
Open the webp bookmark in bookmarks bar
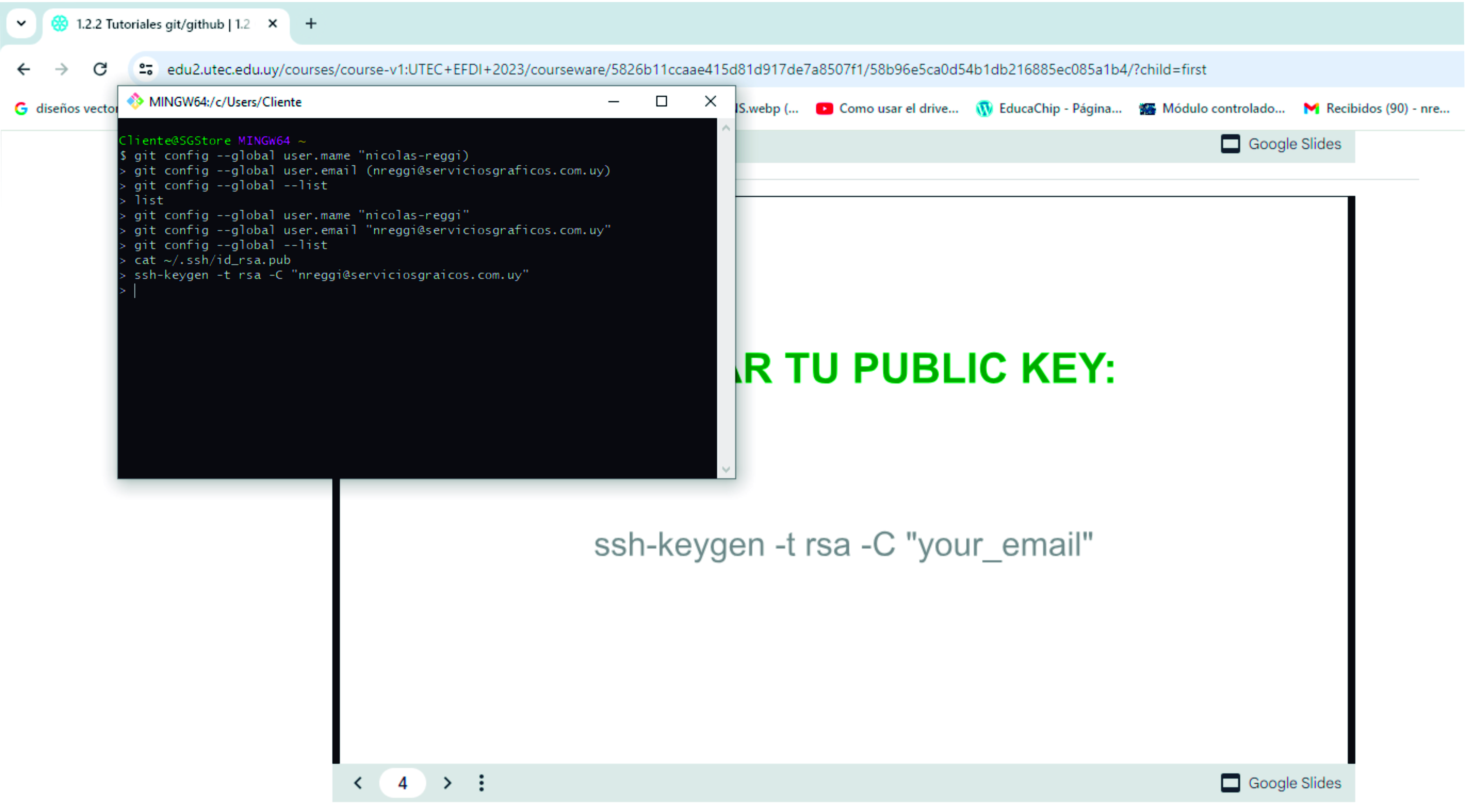(768, 108)
